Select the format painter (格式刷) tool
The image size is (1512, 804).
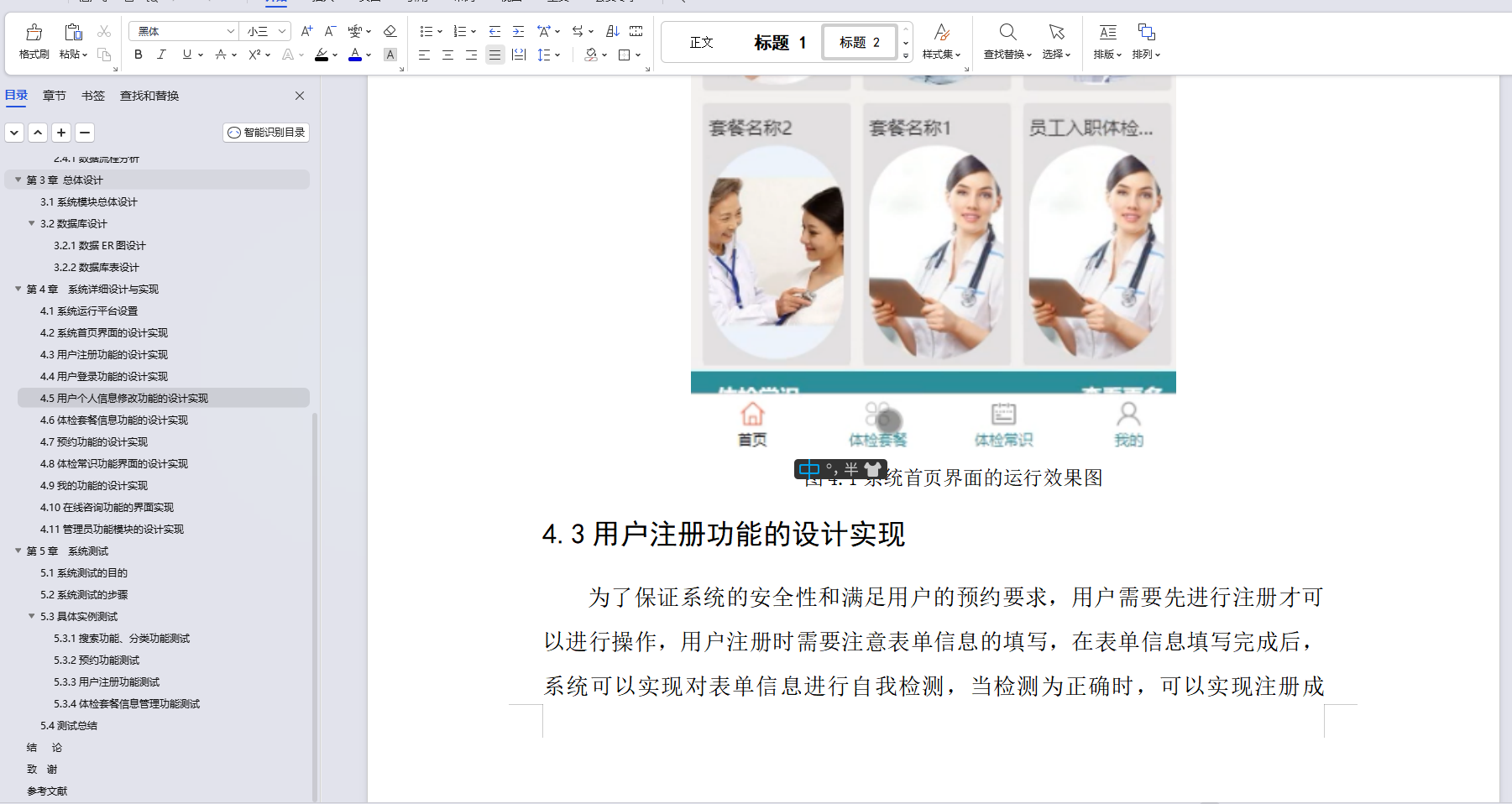(33, 39)
